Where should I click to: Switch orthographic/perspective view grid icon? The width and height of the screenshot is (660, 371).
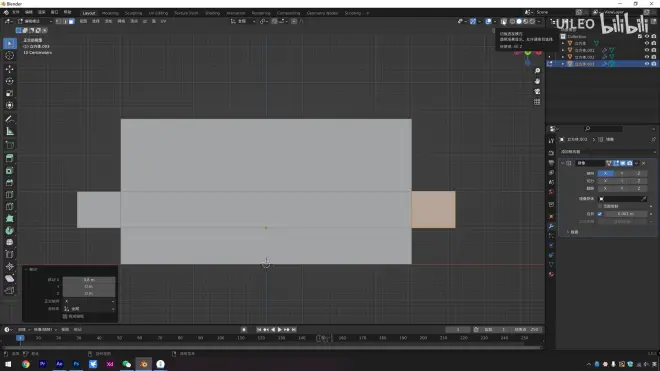[537, 102]
